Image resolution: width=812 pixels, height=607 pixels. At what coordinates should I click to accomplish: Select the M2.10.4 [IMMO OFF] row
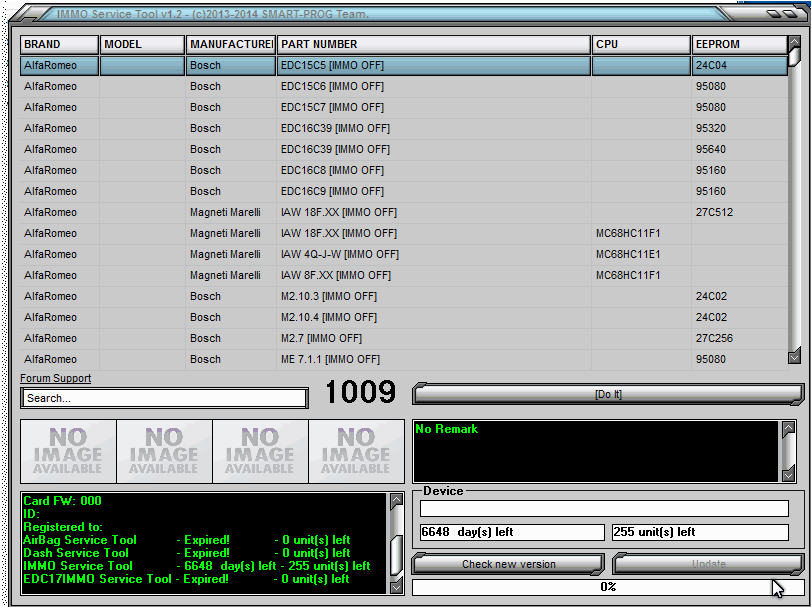(x=404, y=317)
